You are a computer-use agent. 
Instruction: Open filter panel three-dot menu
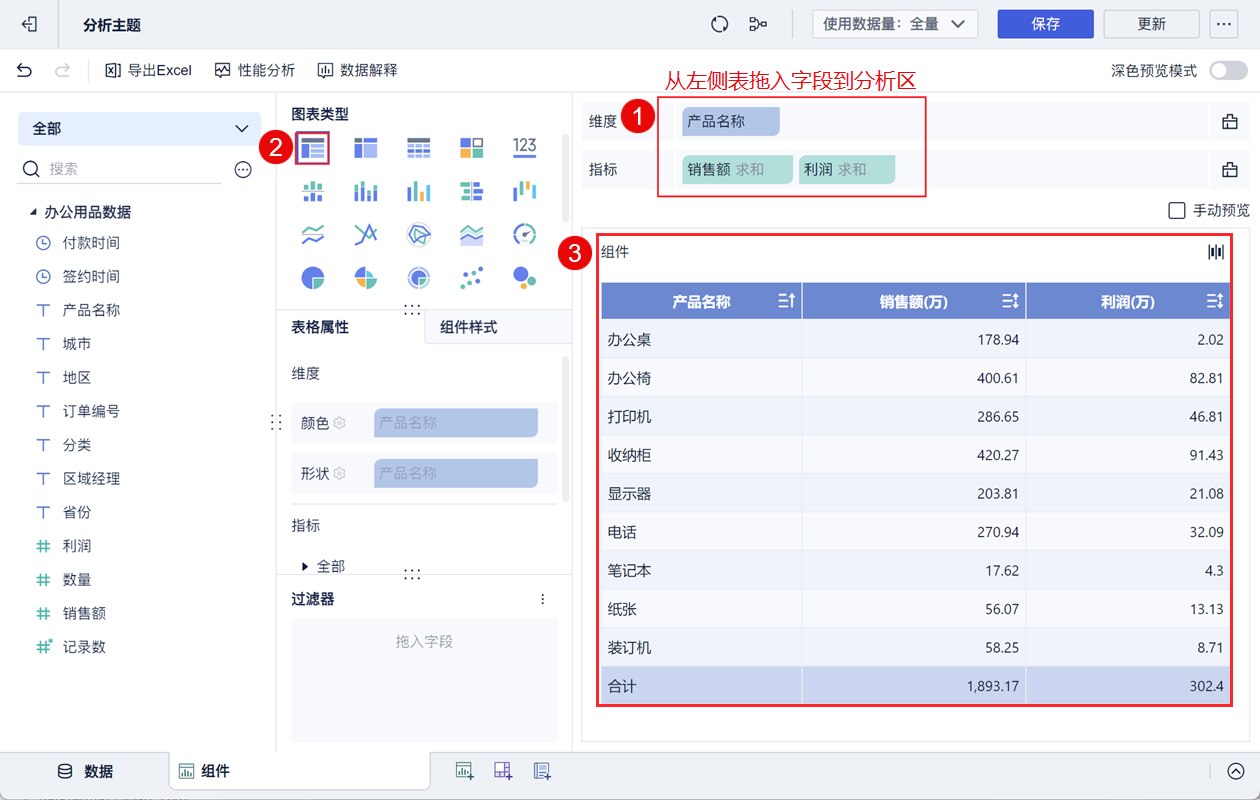coord(543,599)
